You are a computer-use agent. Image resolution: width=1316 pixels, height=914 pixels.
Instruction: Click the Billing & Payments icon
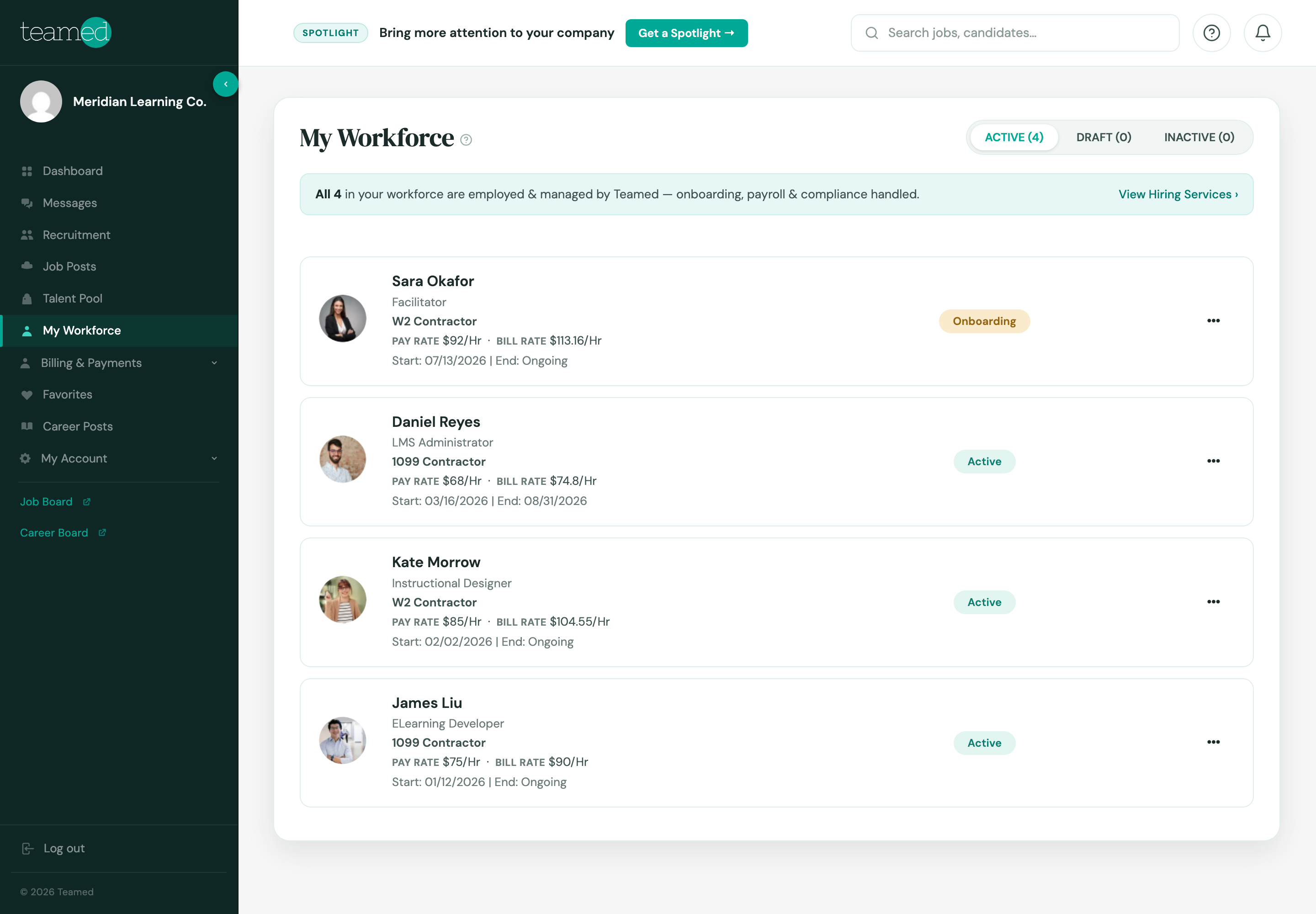click(25, 363)
